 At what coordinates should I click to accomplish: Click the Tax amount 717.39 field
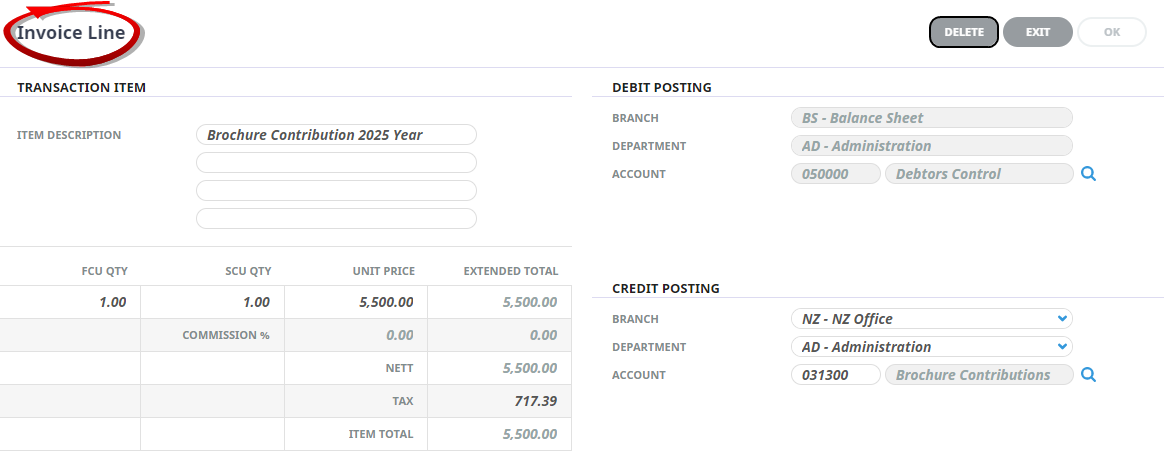tap(500, 402)
